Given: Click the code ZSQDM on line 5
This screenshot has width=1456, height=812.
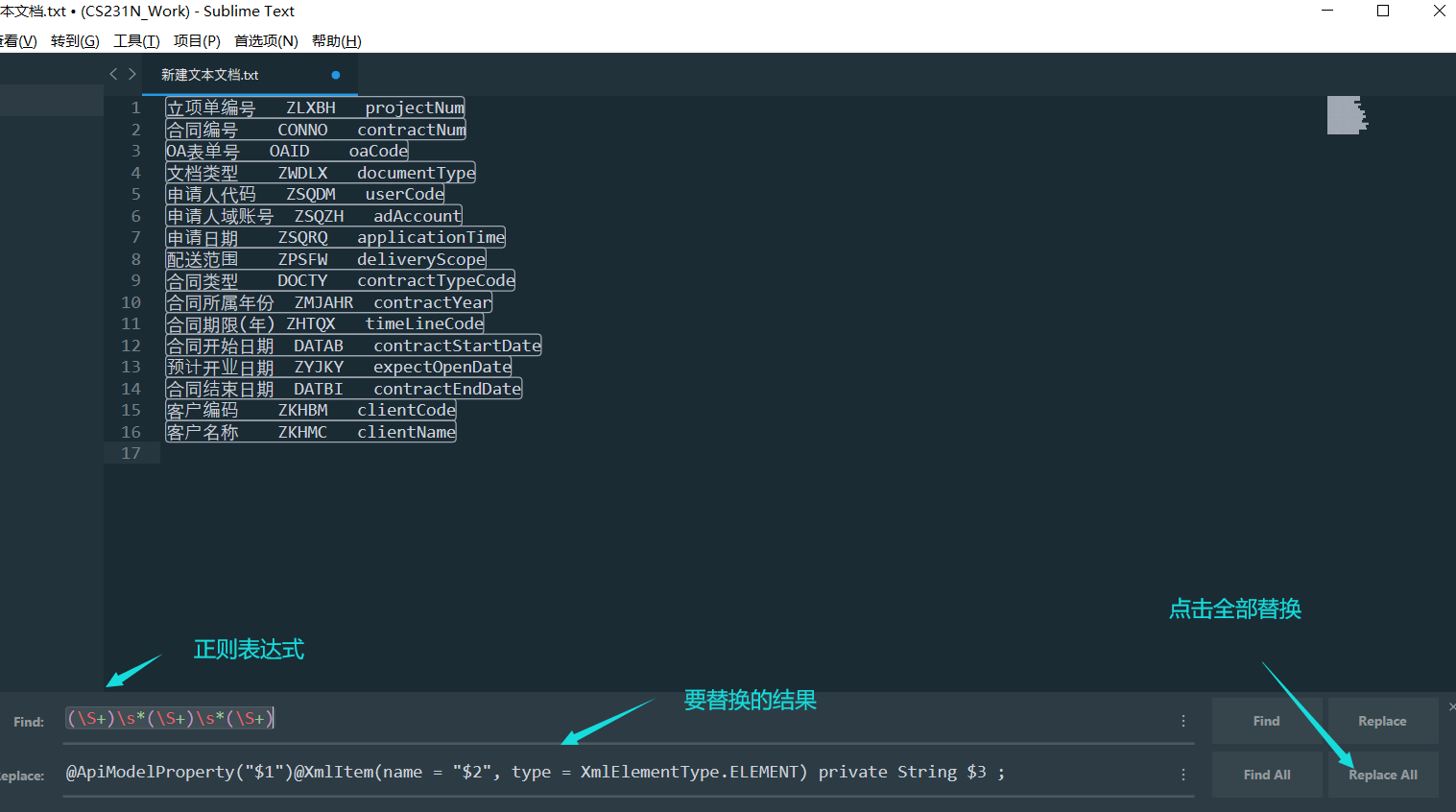Looking at the screenshot, I should click(x=311, y=194).
